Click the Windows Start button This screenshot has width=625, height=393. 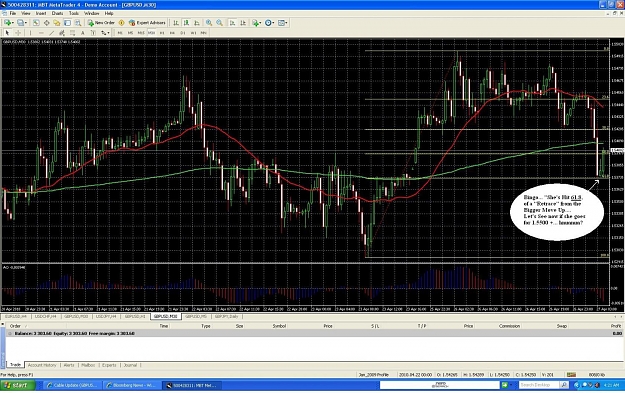click(18, 385)
